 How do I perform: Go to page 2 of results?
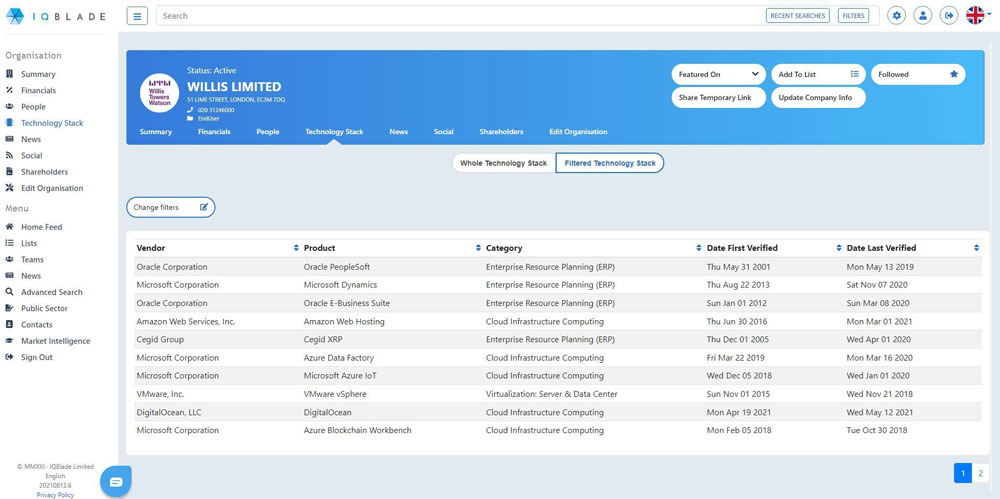coord(980,473)
